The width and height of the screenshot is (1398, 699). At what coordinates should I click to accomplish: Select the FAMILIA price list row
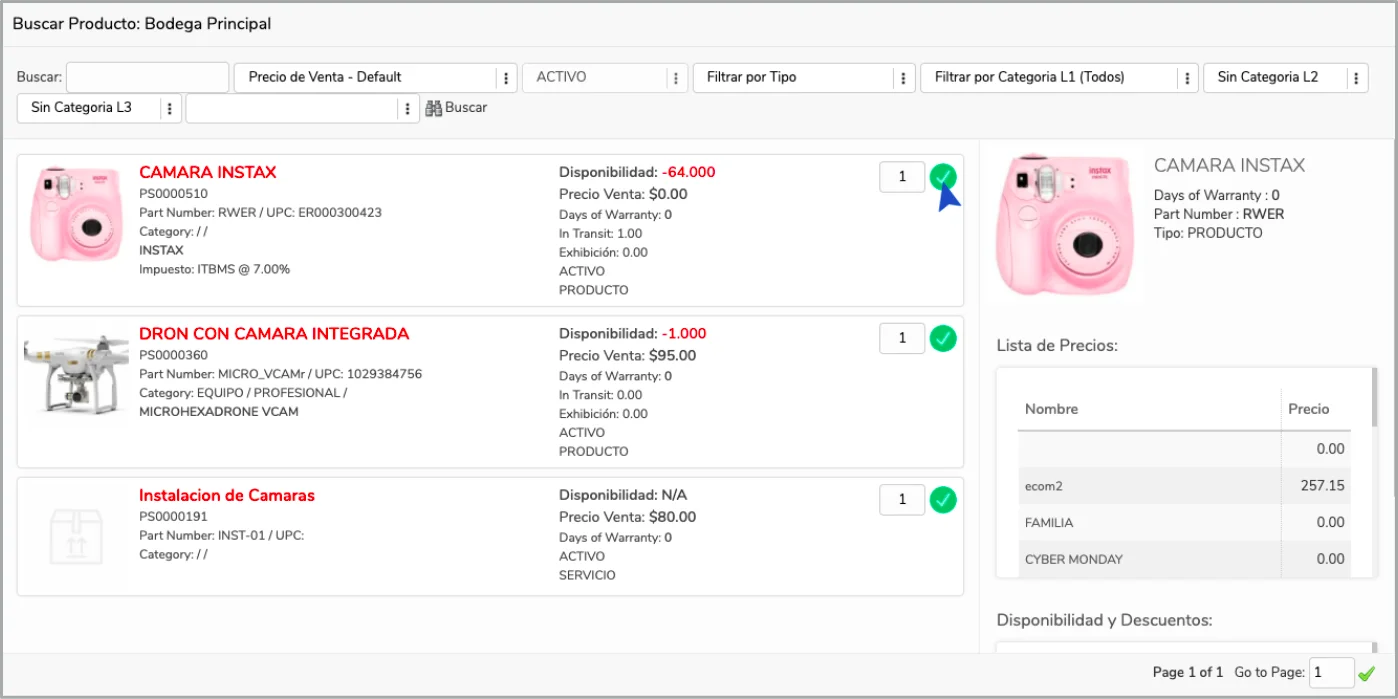(x=1184, y=522)
